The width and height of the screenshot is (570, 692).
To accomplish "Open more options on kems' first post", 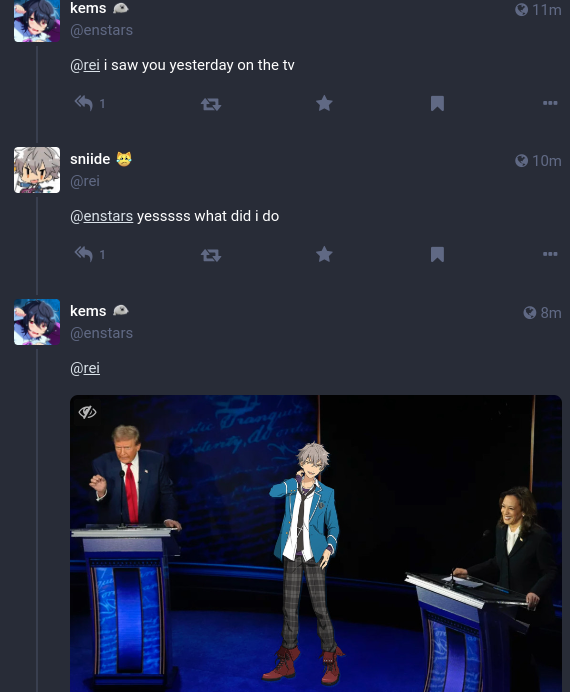I will [x=550, y=103].
